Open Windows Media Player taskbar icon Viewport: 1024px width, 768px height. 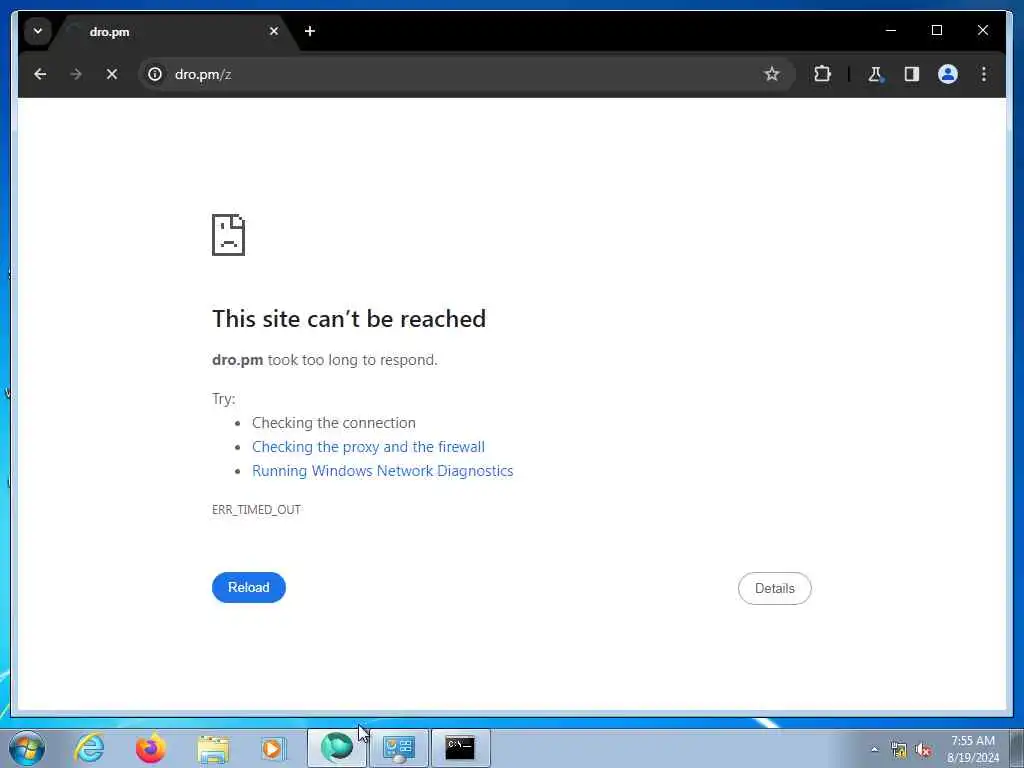pos(274,748)
